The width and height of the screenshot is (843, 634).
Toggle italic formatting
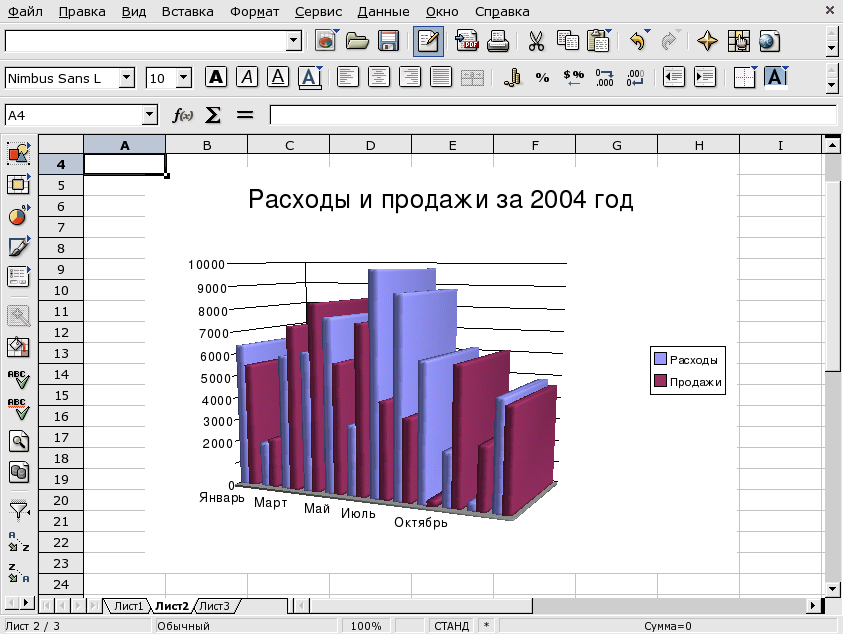[246, 77]
